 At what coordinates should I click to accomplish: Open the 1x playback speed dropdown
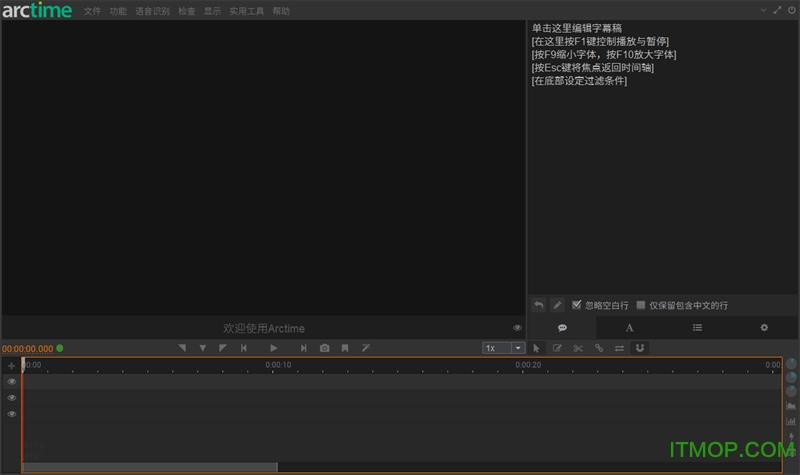(x=504, y=348)
